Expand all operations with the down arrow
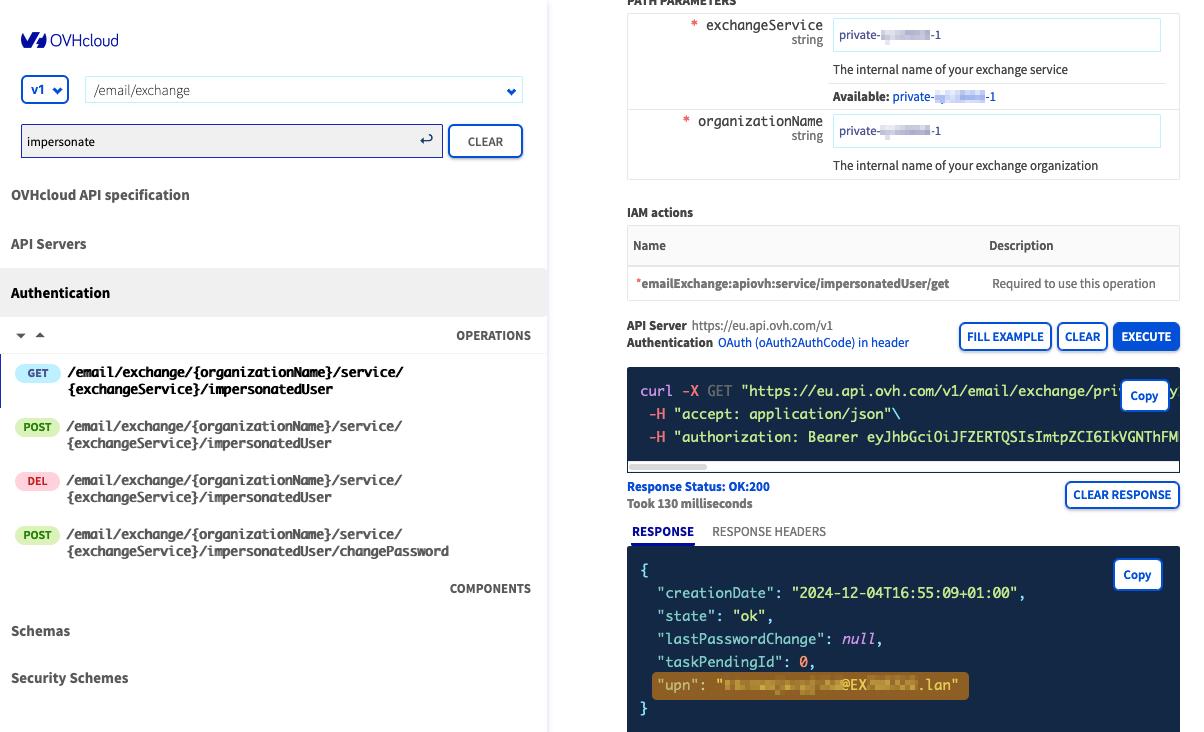Viewport: 1204px width, 732px height. coord(20,336)
